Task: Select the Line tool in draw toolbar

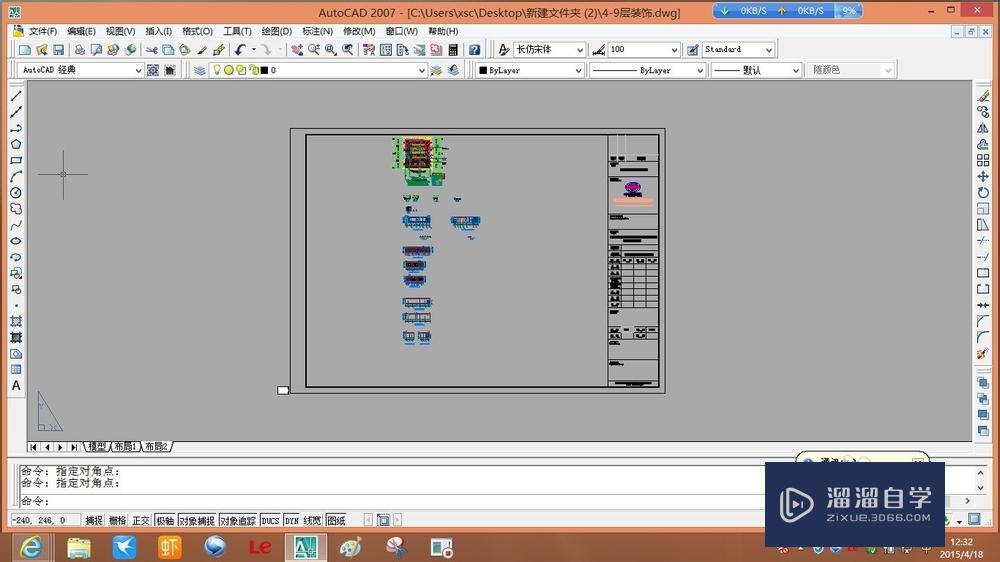Action: (16, 96)
